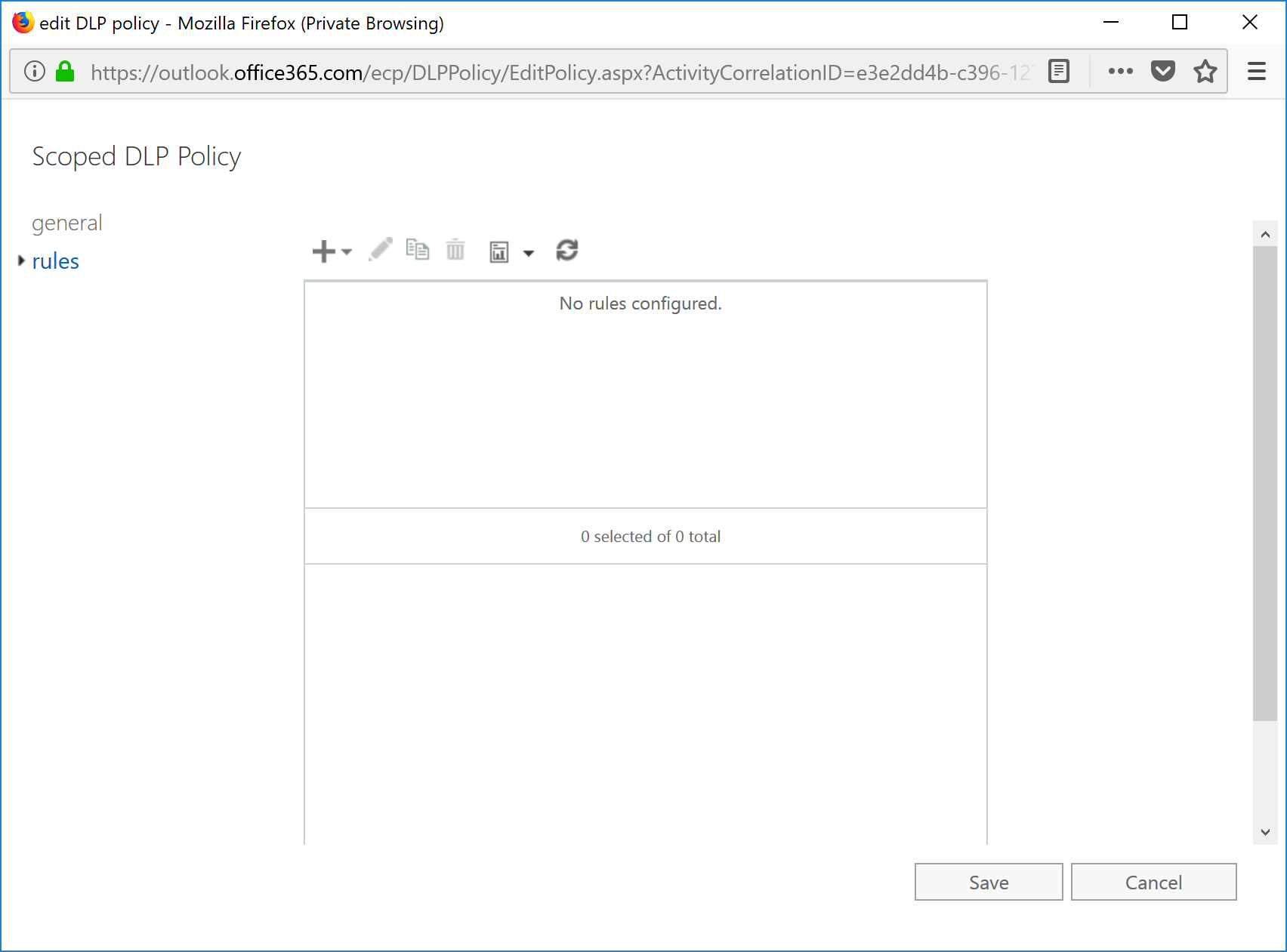This screenshot has height=952, width=1287.
Task: Click the rule mode report icon
Action: (x=499, y=252)
